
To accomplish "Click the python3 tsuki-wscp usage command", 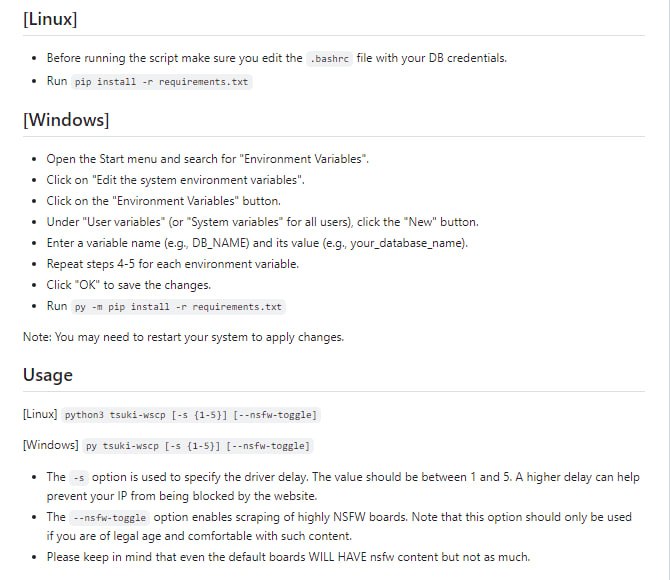I will point(192,414).
